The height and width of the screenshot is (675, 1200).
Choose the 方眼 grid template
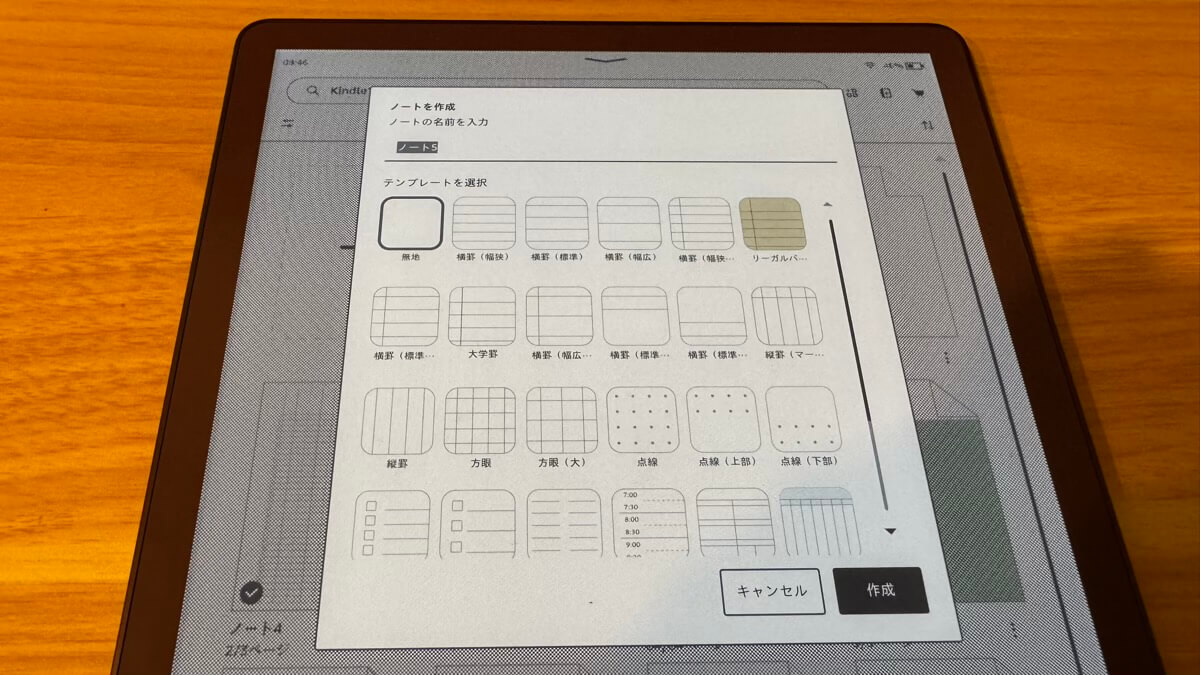(x=479, y=420)
